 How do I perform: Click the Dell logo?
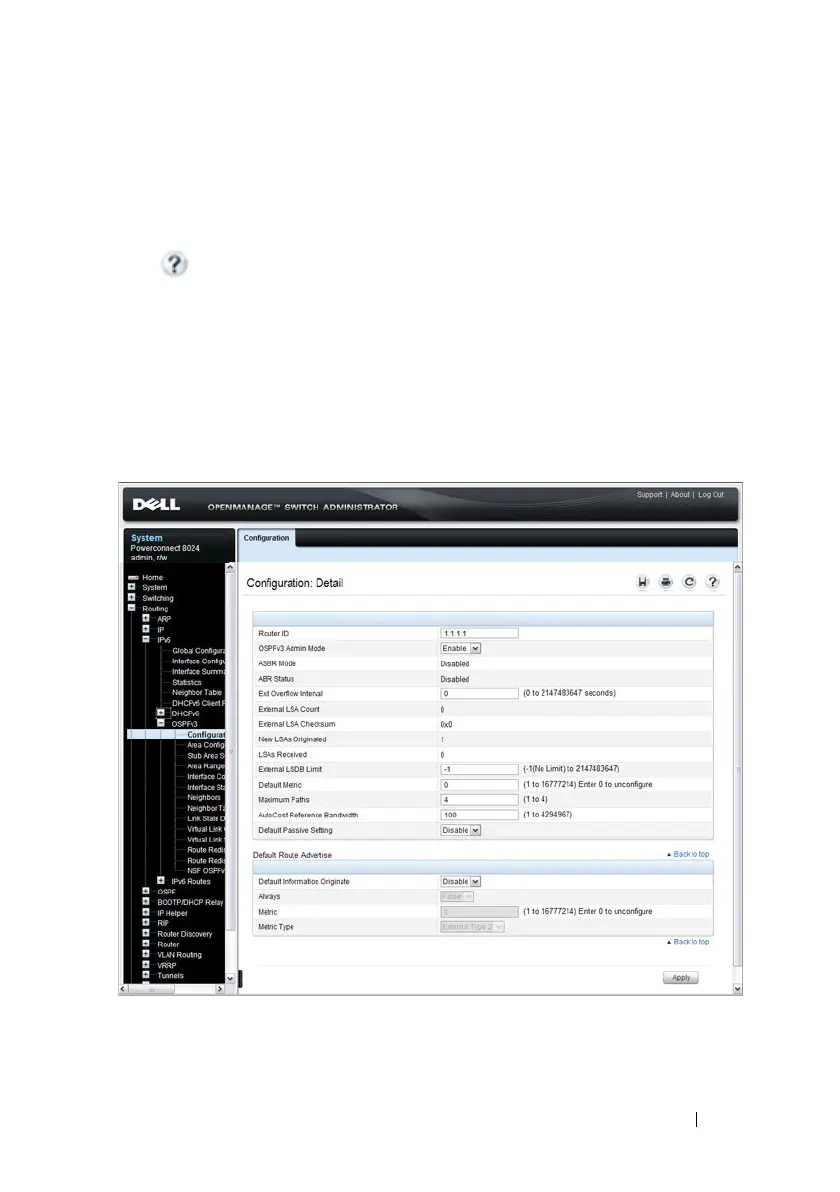point(156,505)
